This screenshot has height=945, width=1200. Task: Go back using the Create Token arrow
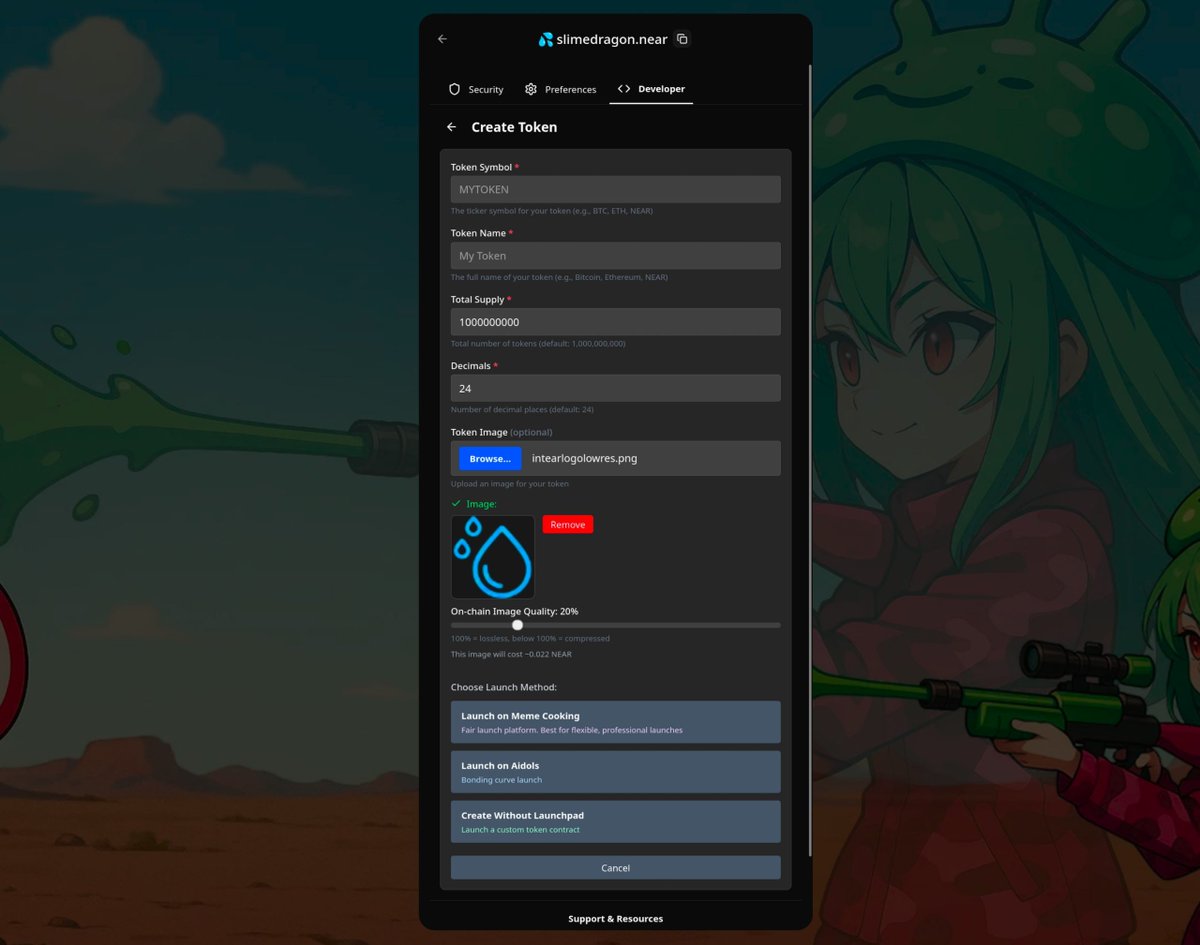(451, 127)
